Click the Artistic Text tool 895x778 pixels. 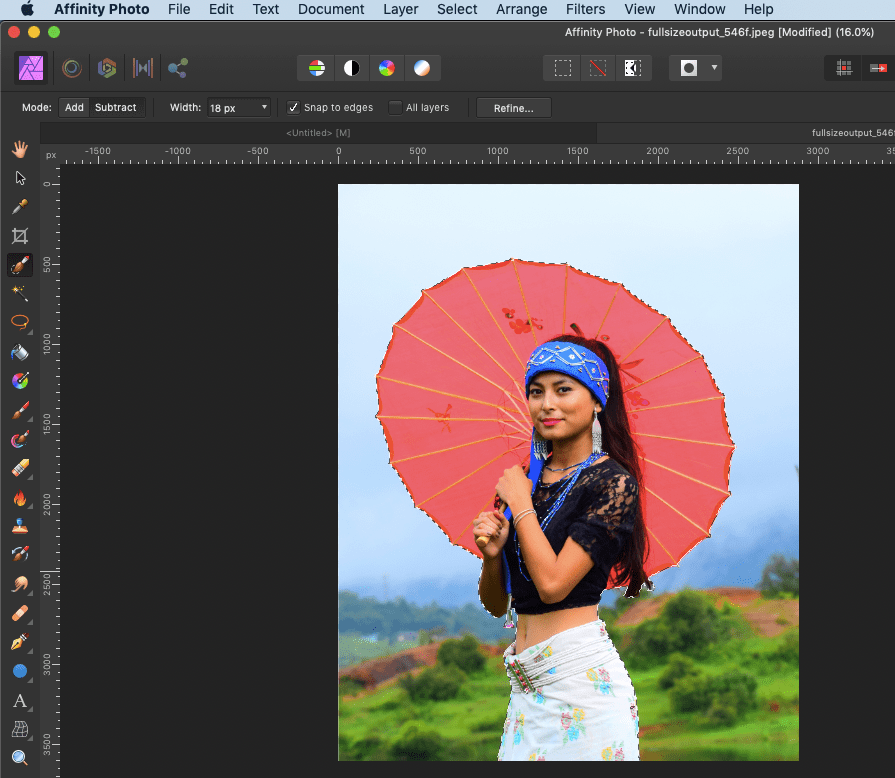tap(19, 700)
